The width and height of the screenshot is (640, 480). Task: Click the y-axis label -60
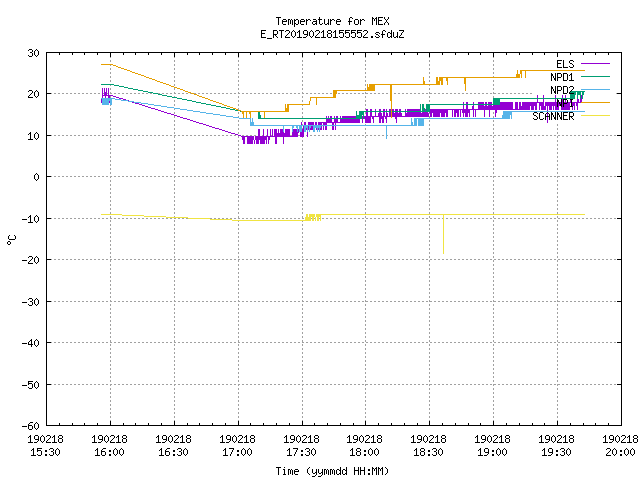[31, 426]
